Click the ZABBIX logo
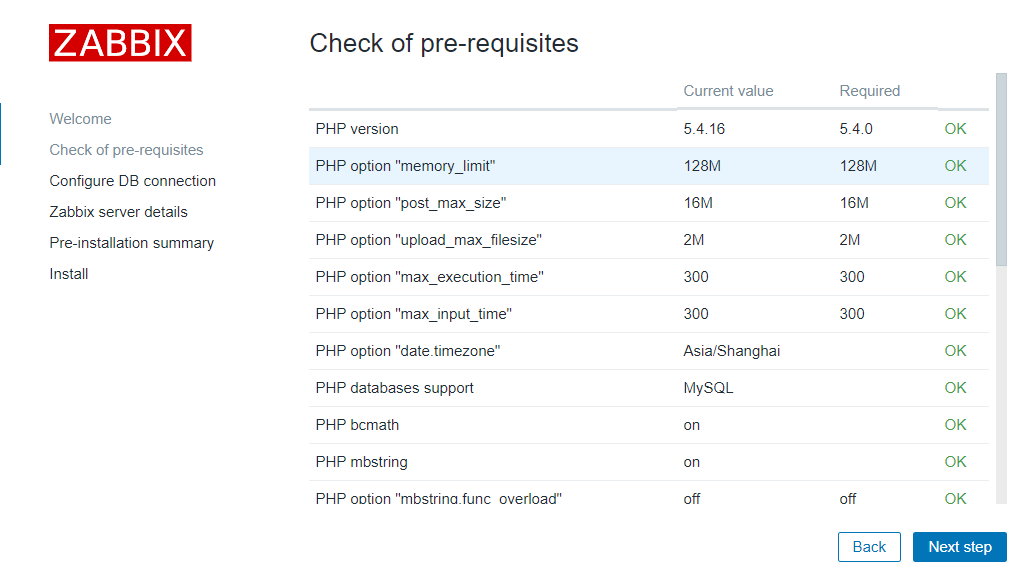Image resolution: width=1019 pixels, height=569 pixels. tap(120, 43)
